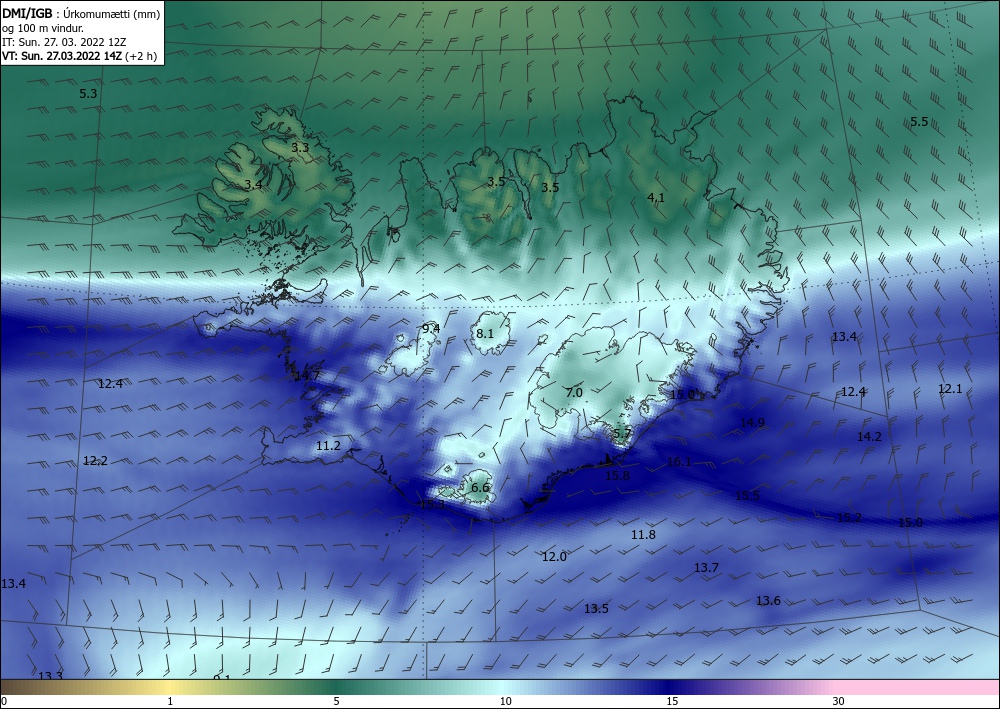Click the 11.8 value south of Iceland

(x=643, y=535)
